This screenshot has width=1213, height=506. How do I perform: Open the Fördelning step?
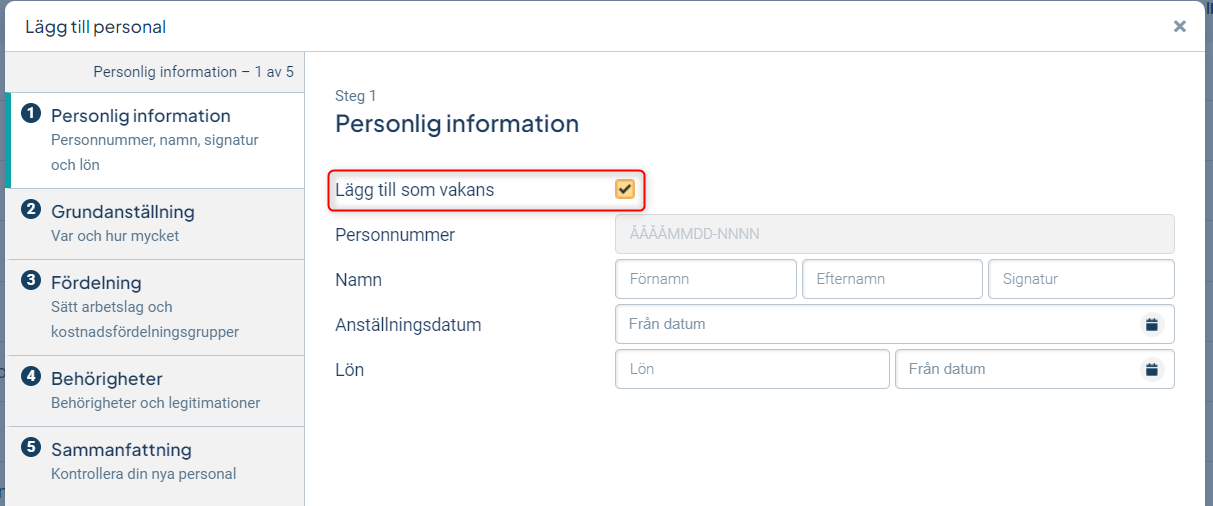tap(155, 307)
